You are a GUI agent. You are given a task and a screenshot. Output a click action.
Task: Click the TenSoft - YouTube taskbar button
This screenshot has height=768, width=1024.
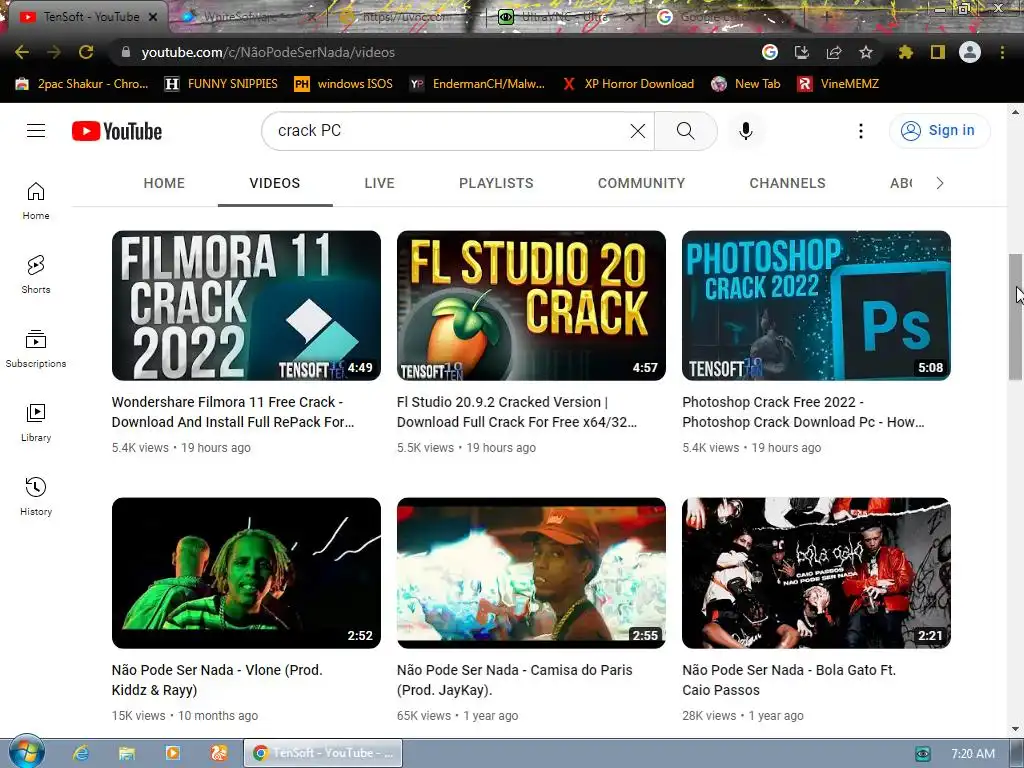(323, 753)
